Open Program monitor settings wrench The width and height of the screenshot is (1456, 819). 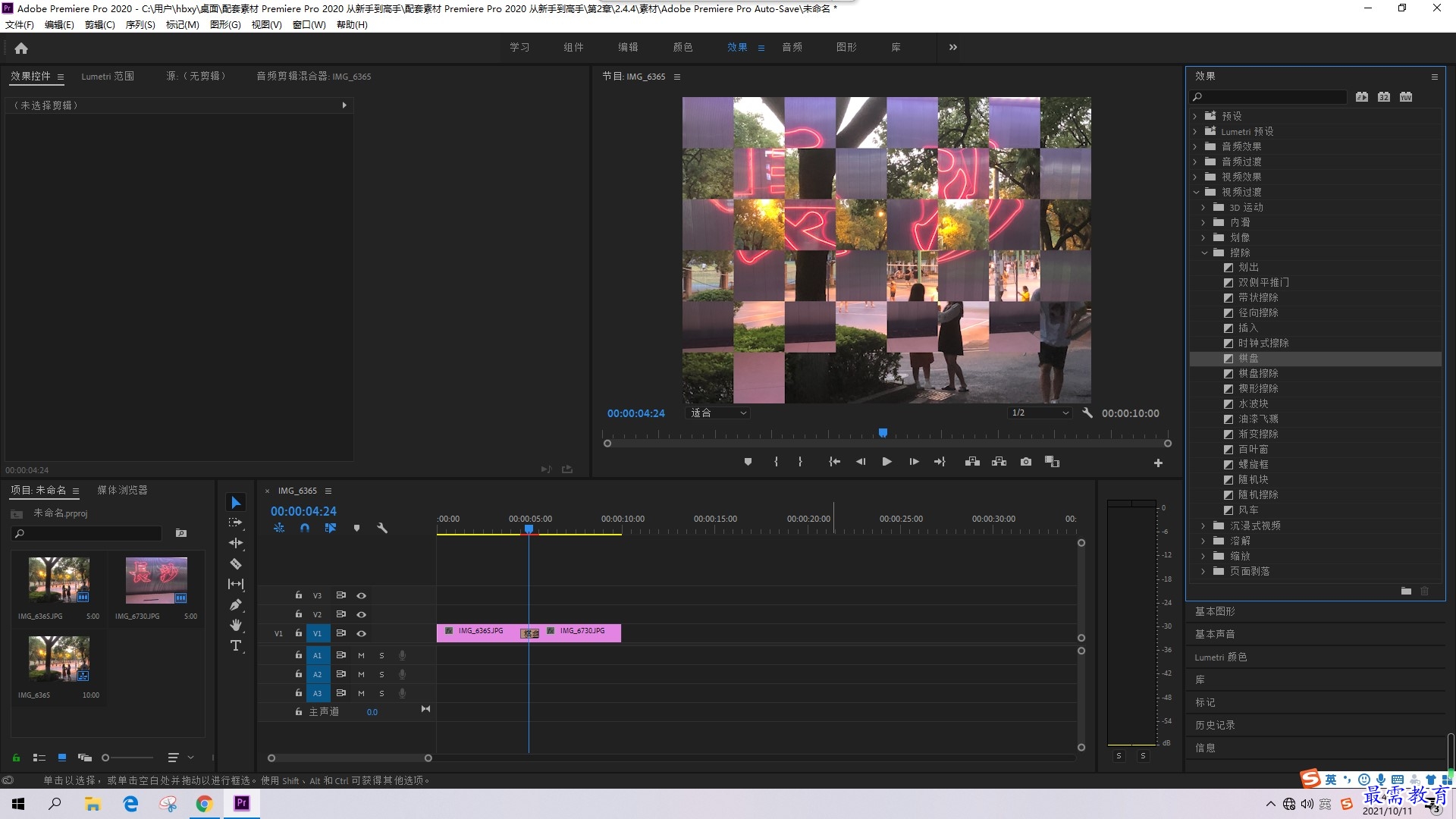(1087, 413)
